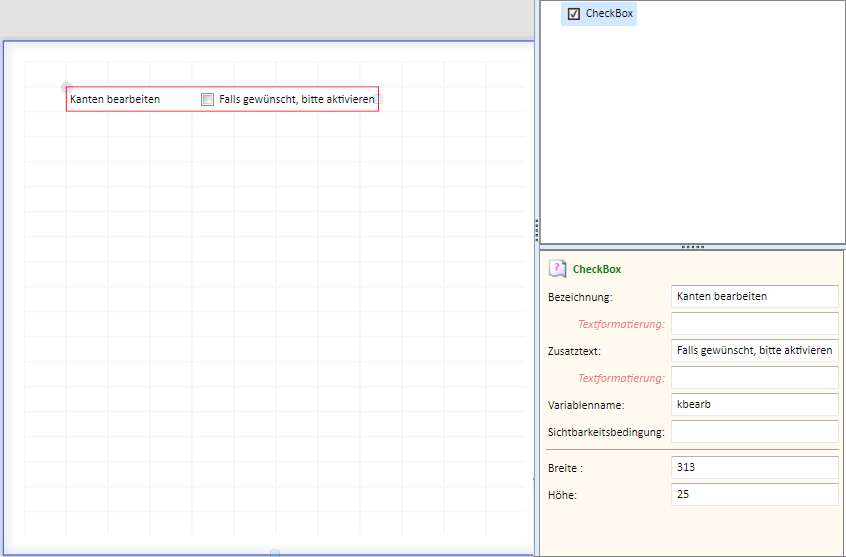Screen dimensions: 846x557
Task: Click the dotted horizontal splitter above the properties panel
Action: pos(693,247)
